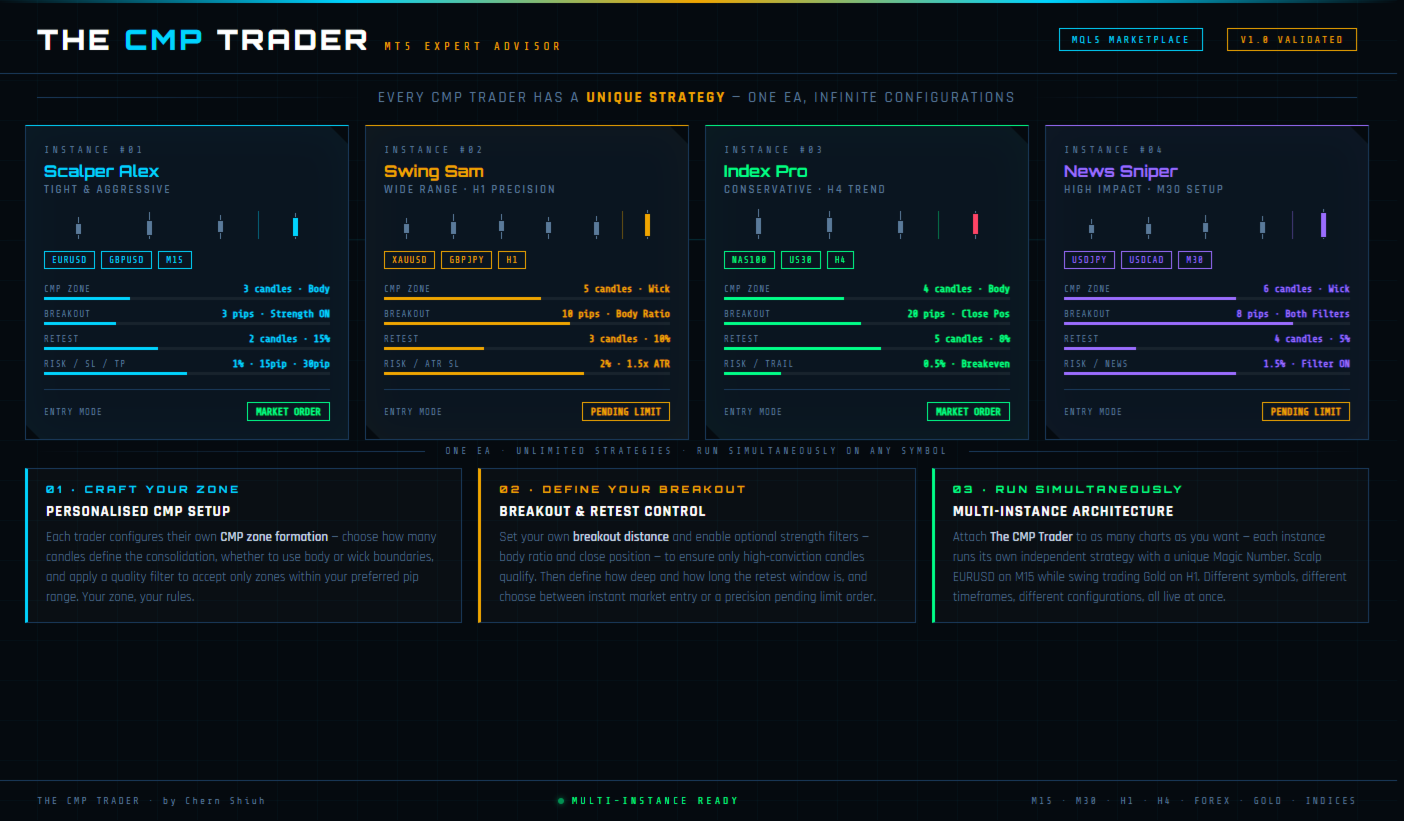Click the green status dot beside Multi-Instance Ready
Screen dimensions: 1404x821
click(561, 801)
